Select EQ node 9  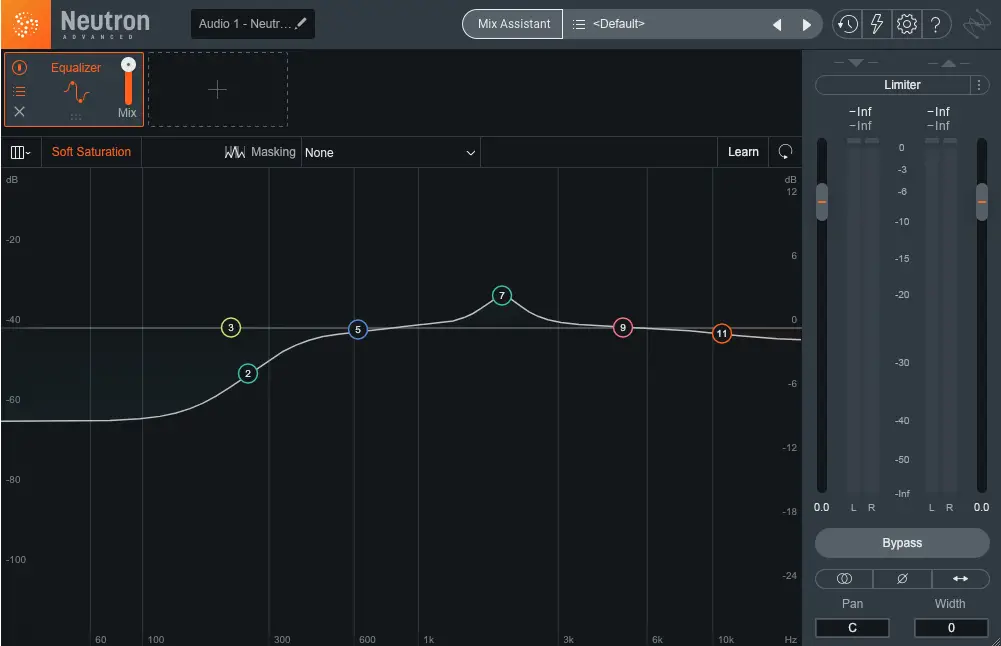622,327
